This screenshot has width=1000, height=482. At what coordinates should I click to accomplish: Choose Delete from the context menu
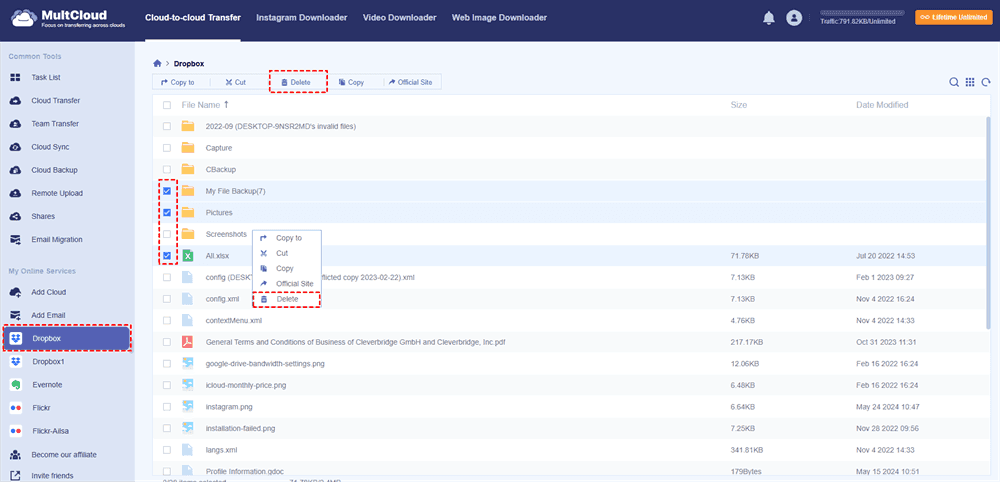coord(287,299)
